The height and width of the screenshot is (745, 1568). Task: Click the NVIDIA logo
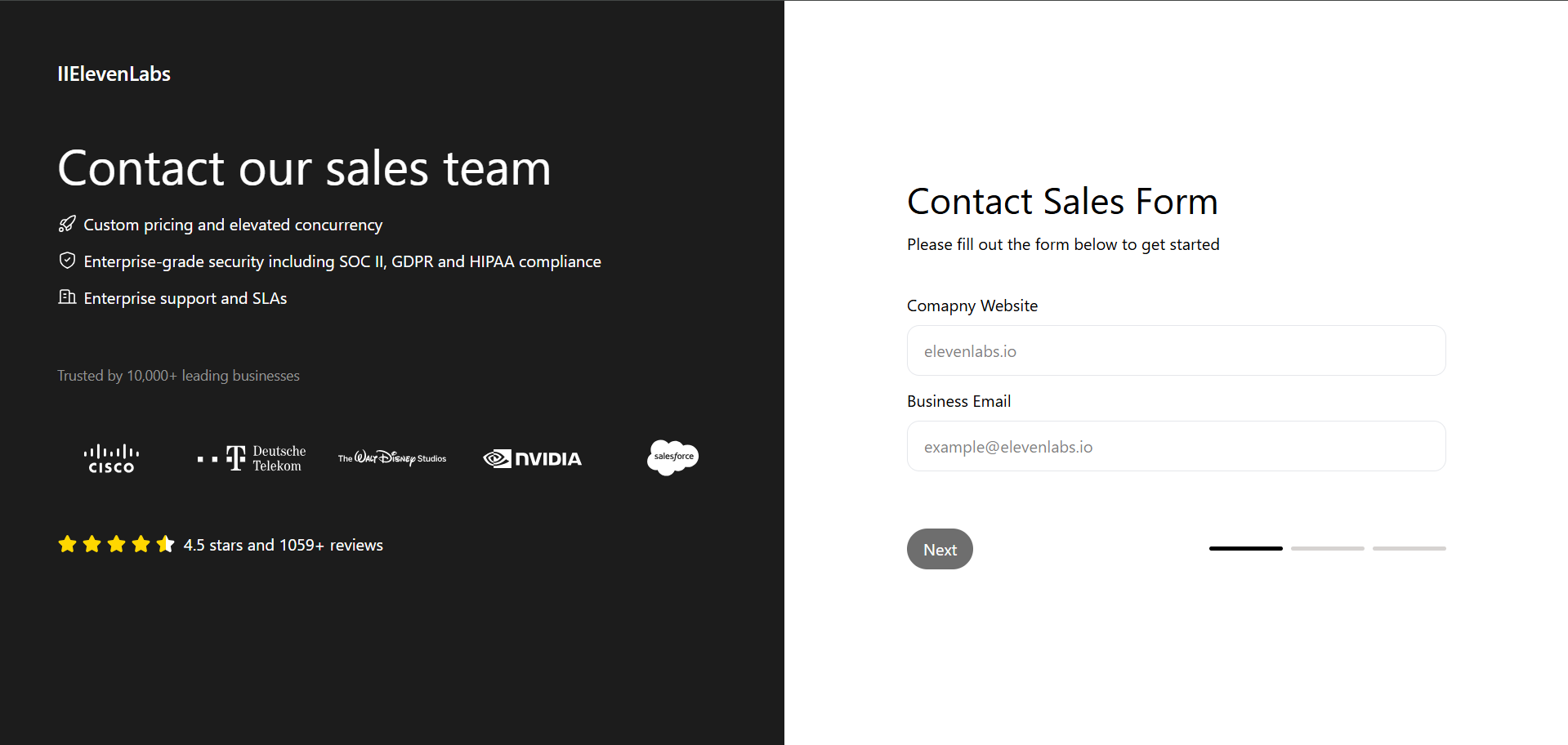click(532, 458)
